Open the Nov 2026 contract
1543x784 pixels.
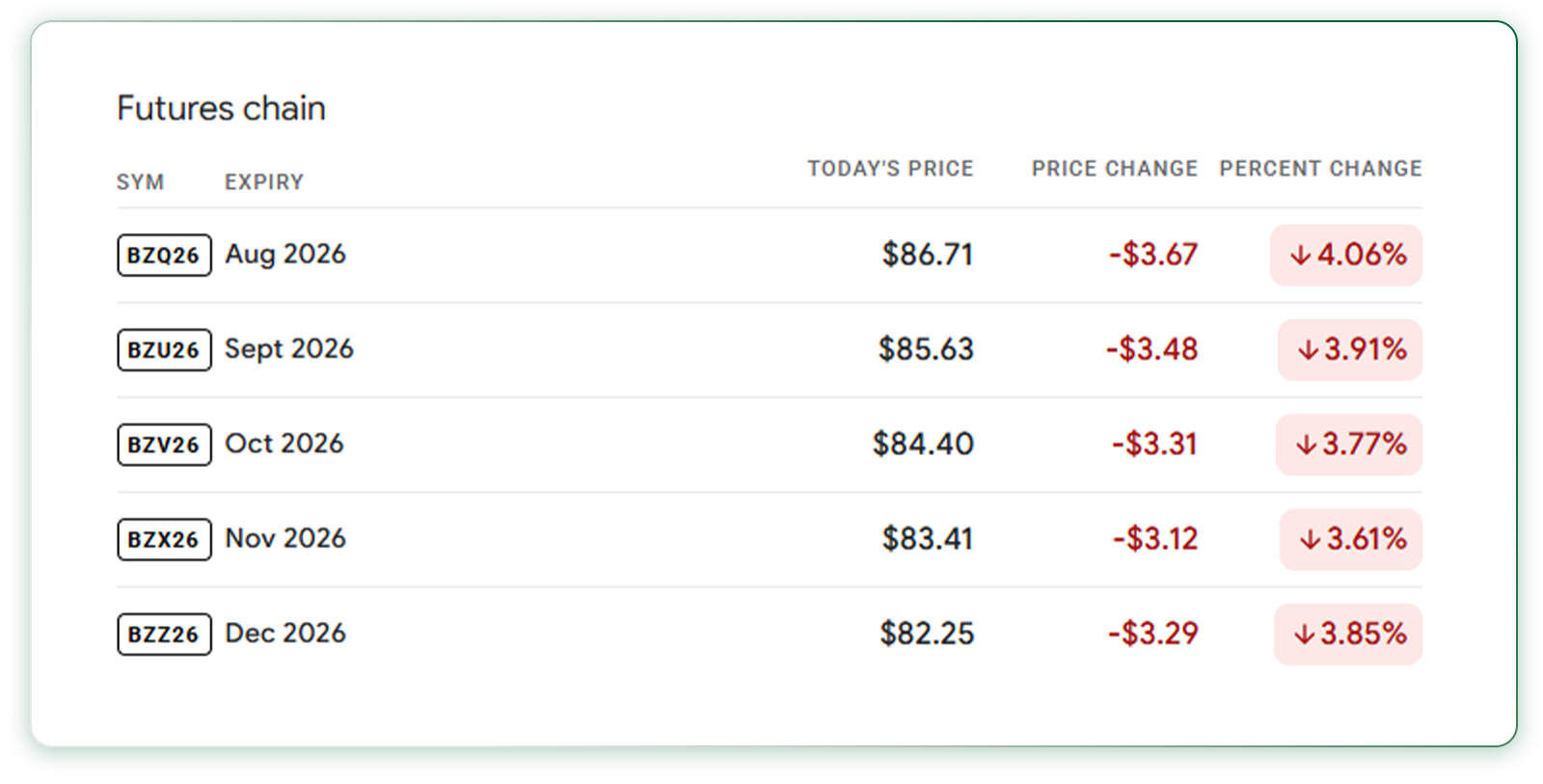click(x=770, y=539)
